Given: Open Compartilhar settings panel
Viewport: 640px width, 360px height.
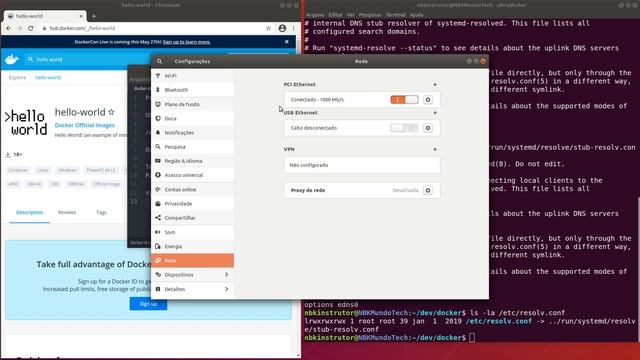Looking at the screenshot, I should click(x=192, y=218).
